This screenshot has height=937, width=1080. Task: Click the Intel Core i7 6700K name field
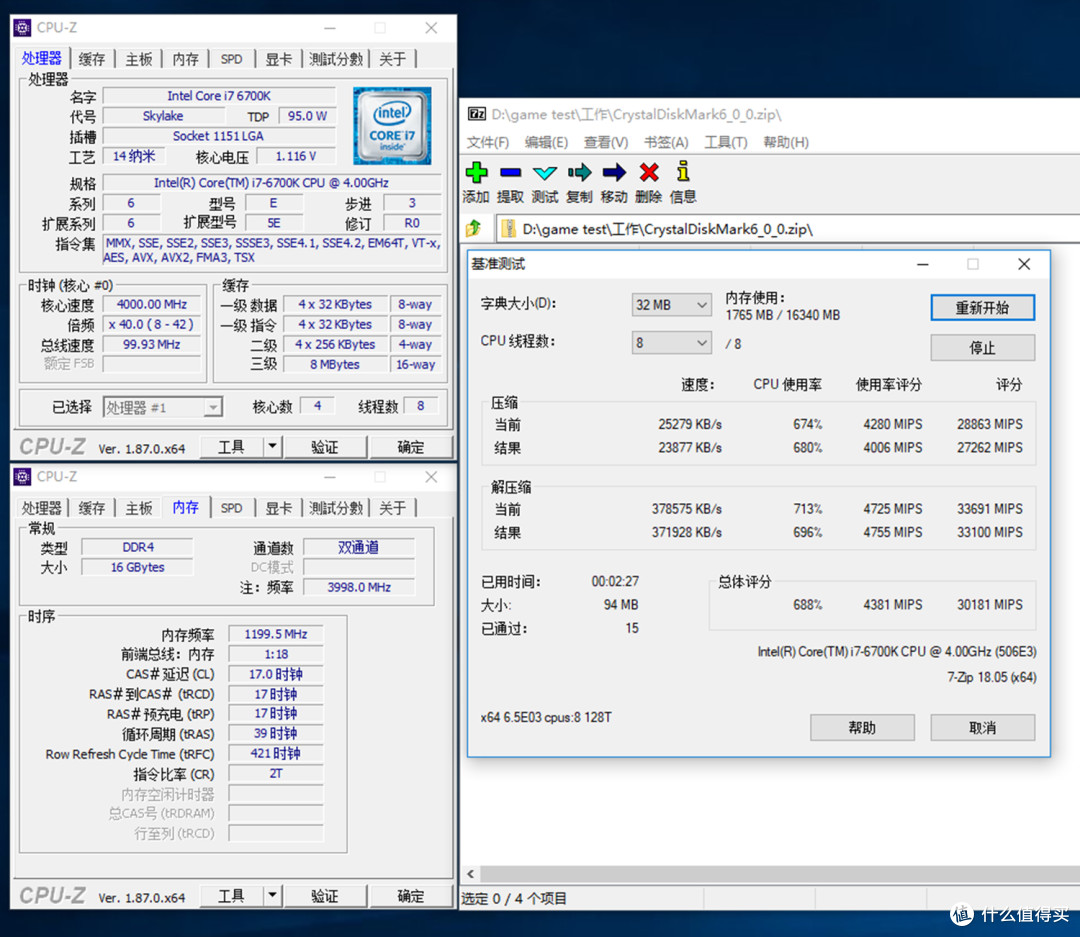coord(219,96)
